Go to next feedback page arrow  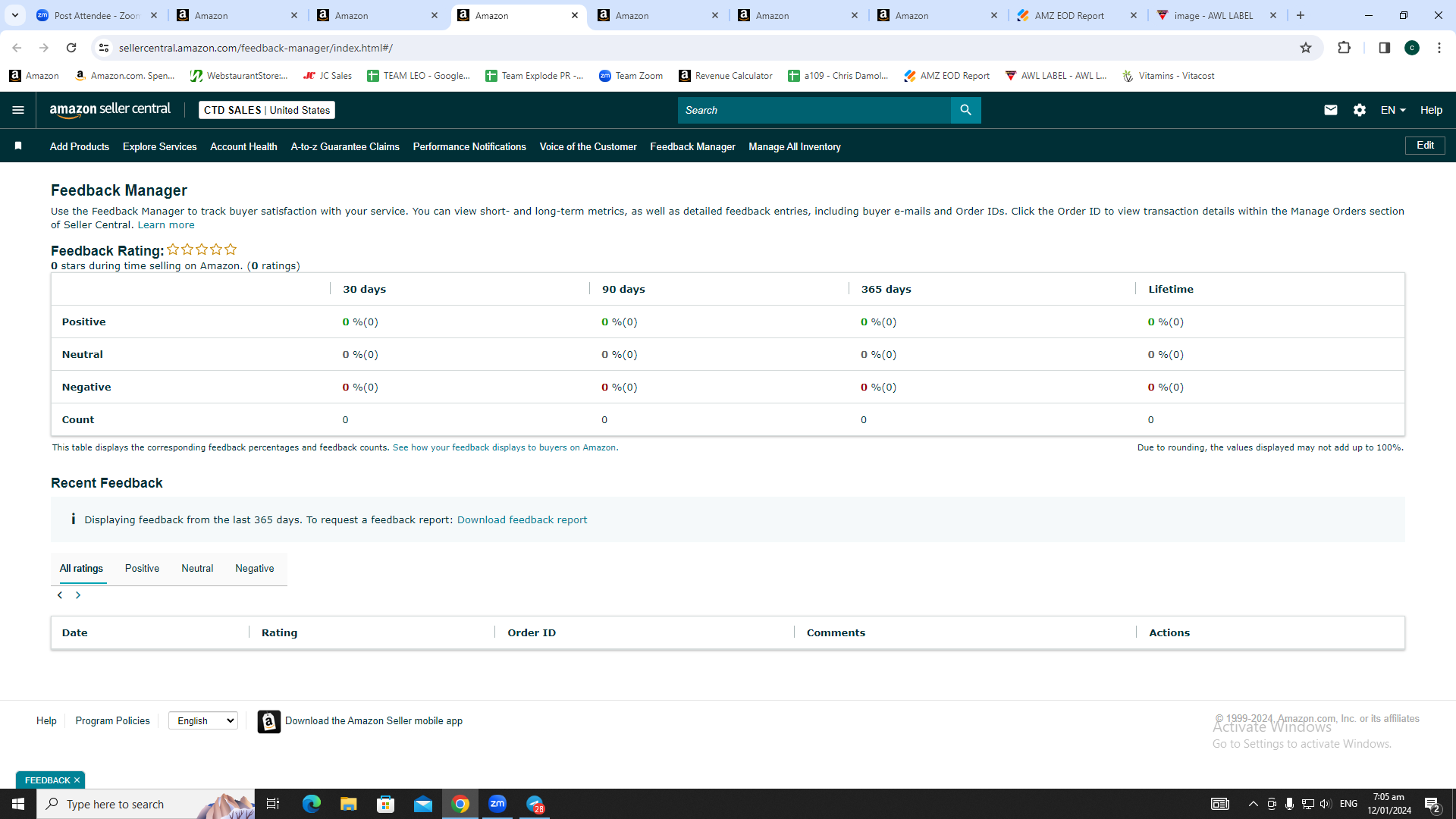[77, 595]
